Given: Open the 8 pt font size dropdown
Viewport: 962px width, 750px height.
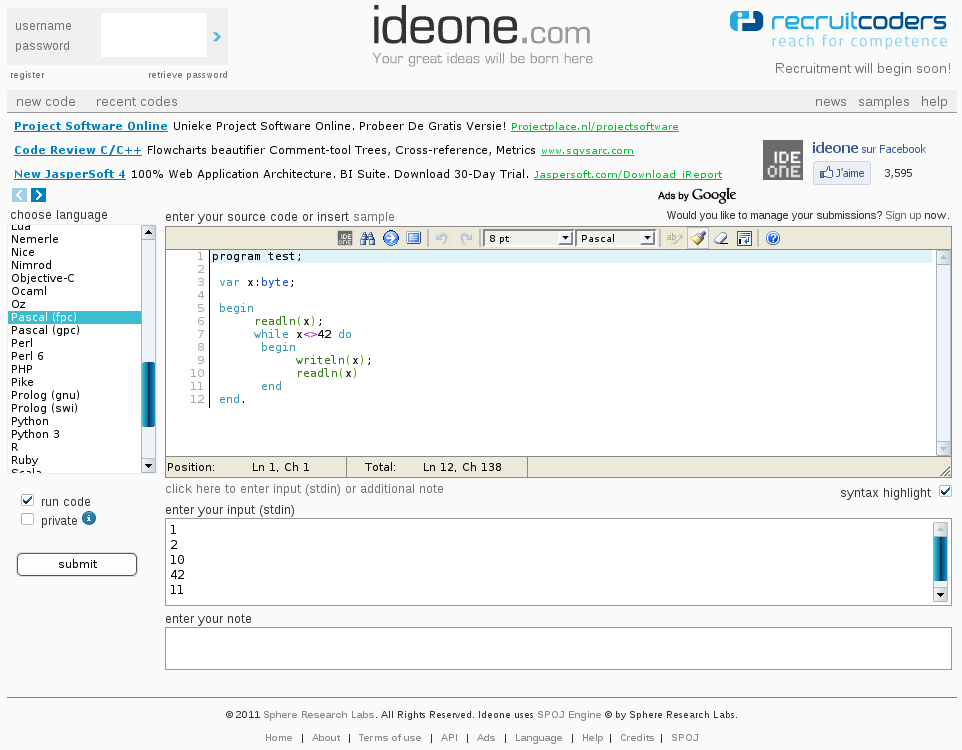Looking at the screenshot, I should [x=527, y=238].
